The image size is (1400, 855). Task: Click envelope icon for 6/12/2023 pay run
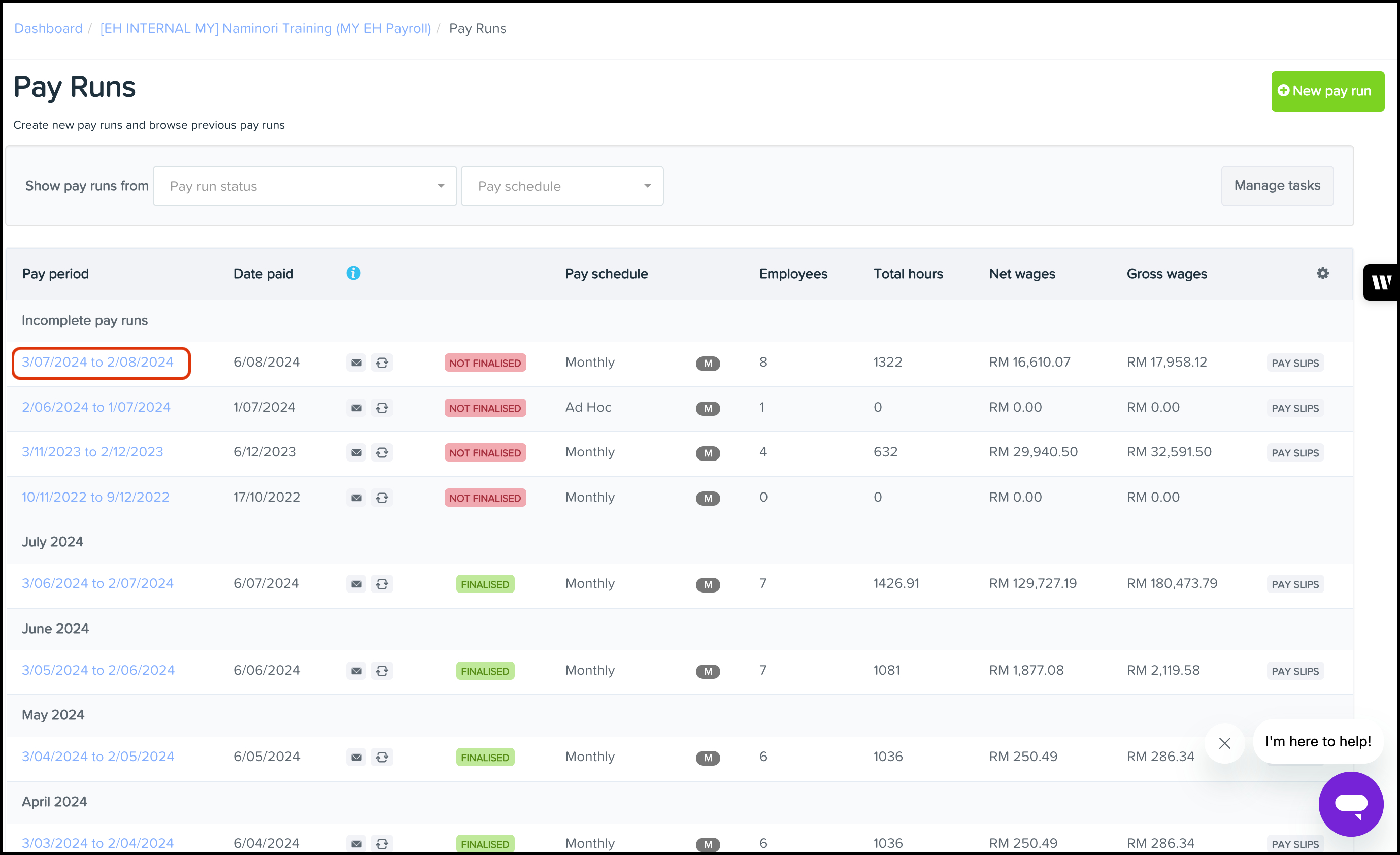pos(356,452)
